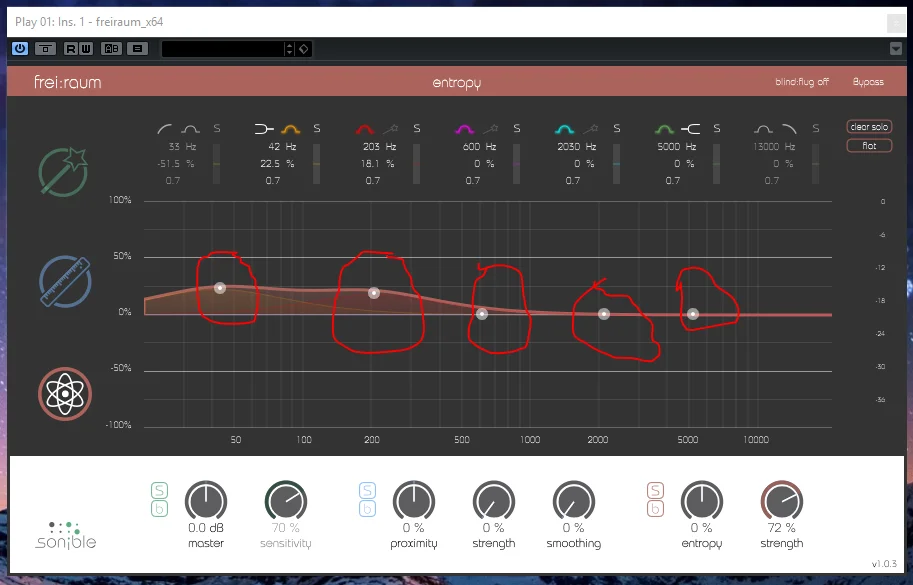Image resolution: width=913 pixels, height=585 pixels.
Task: Enable the R automation read button
Action: [70, 49]
